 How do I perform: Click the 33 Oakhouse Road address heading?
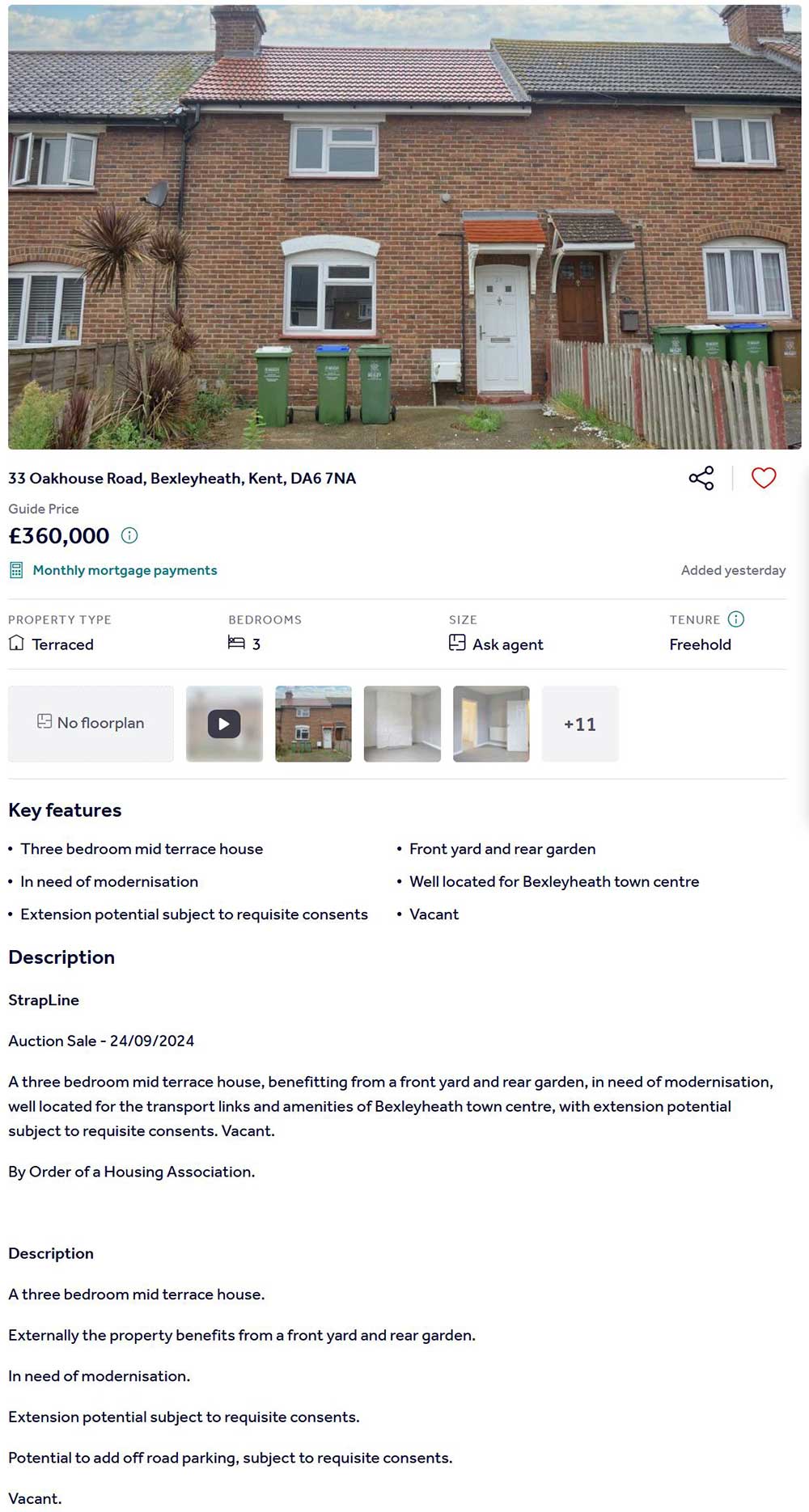182,478
